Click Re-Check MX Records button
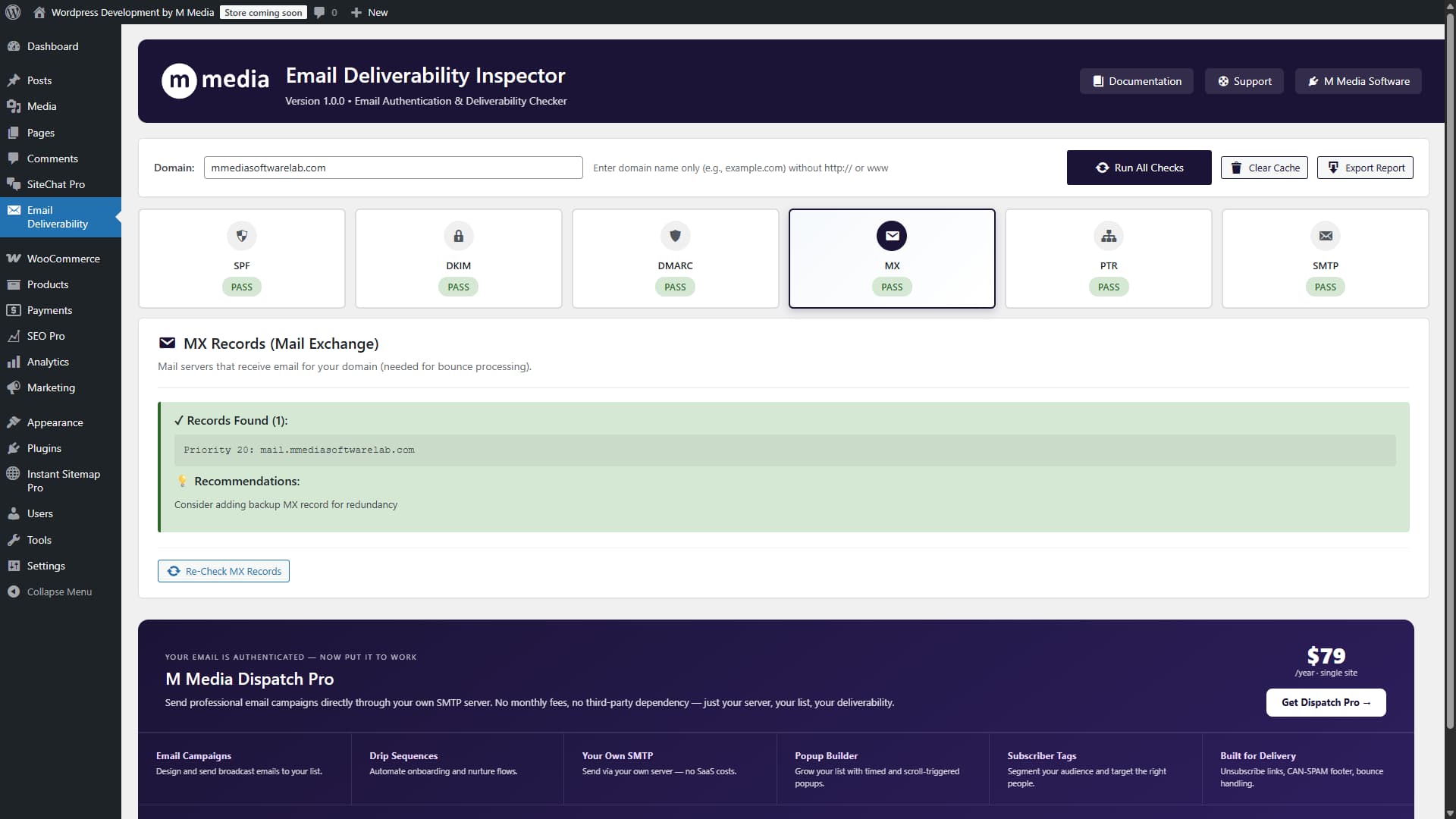This screenshot has width=1456, height=819. [224, 571]
